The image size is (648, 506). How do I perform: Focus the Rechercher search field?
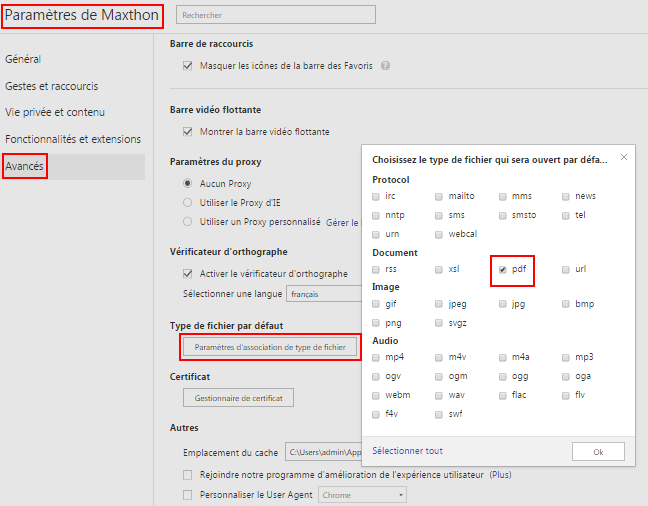(x=276, y=15)
